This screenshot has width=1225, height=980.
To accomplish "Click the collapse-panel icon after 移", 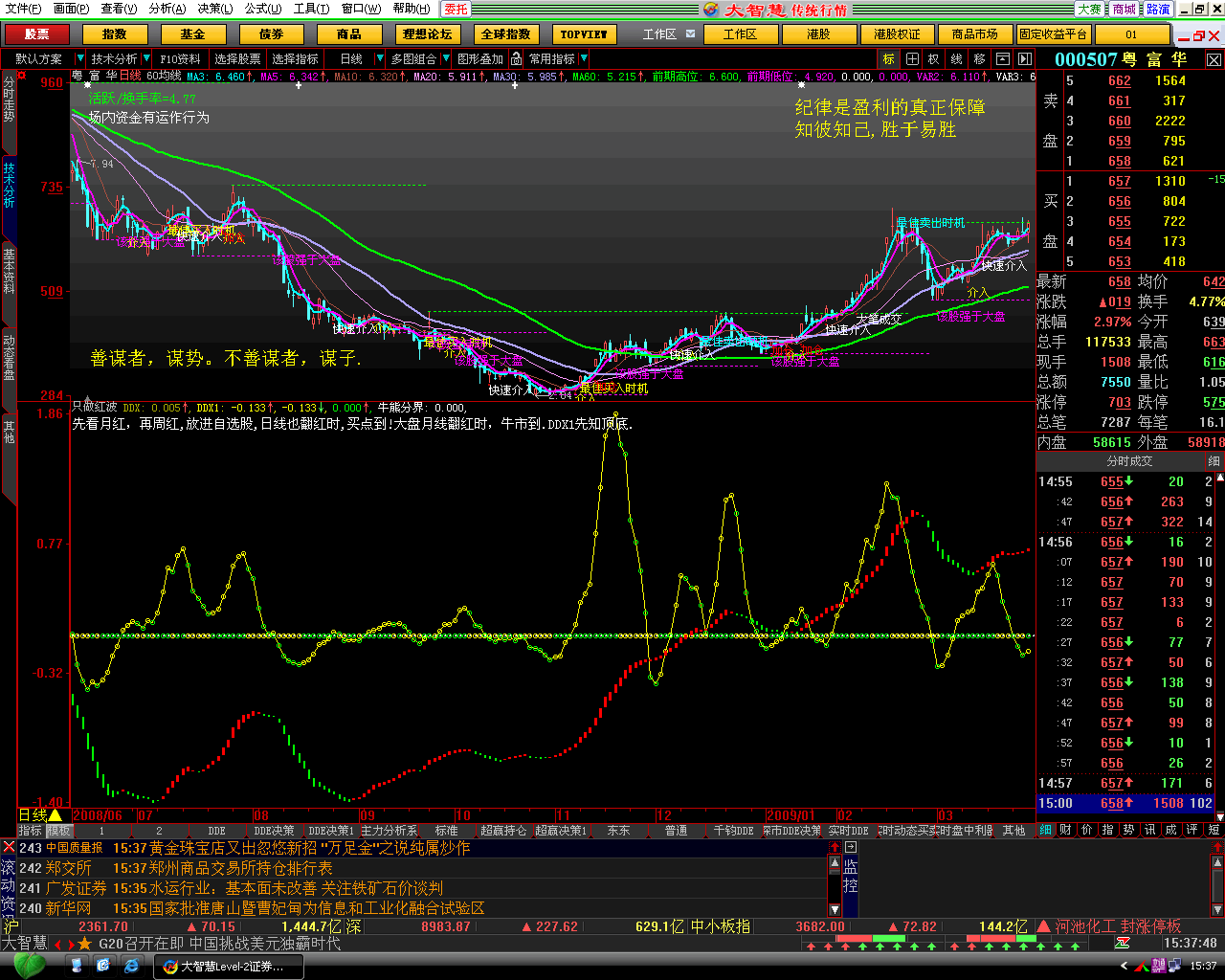I will [1001, 59].
